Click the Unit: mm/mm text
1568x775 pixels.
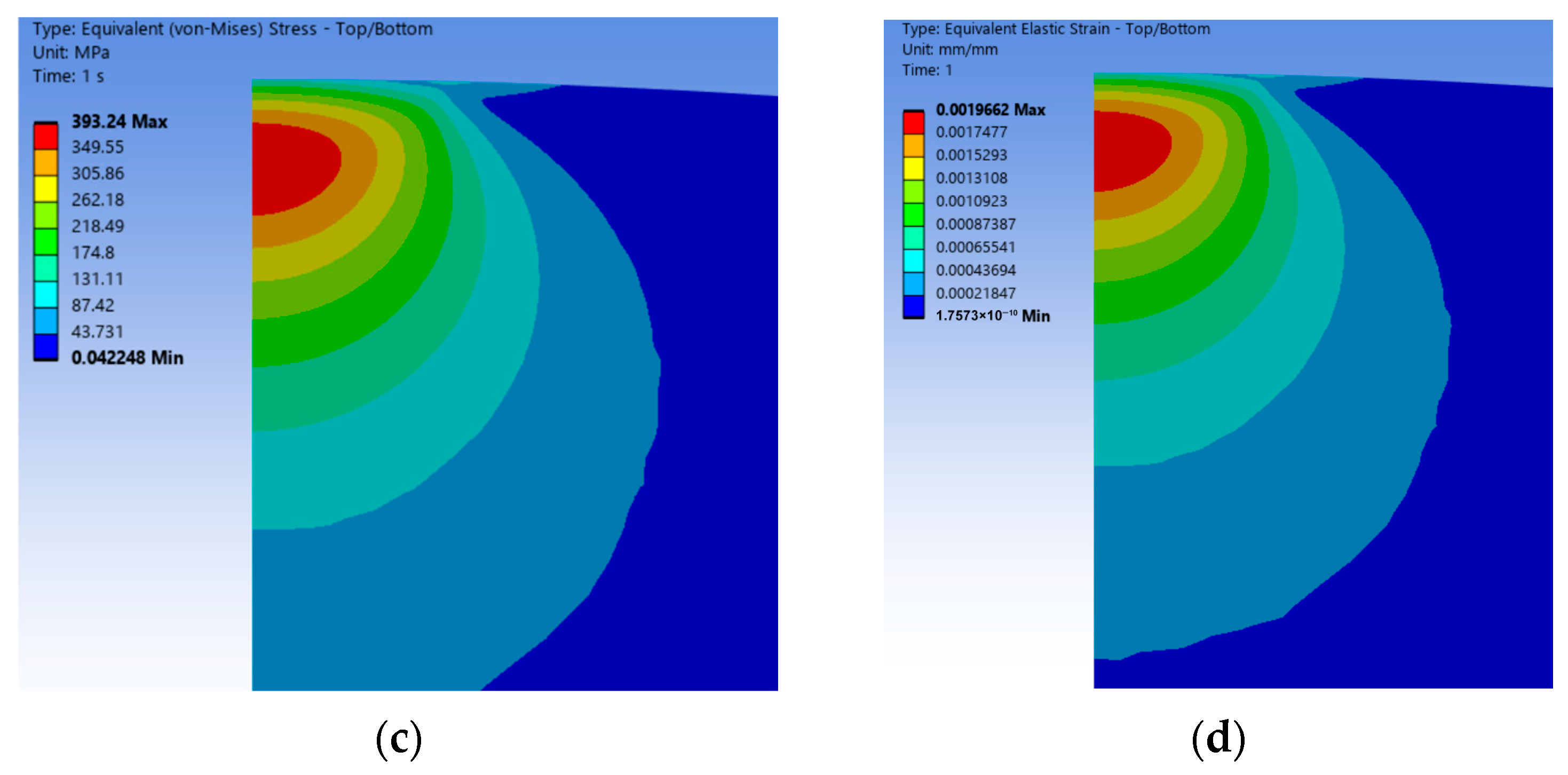click(949, 49)
